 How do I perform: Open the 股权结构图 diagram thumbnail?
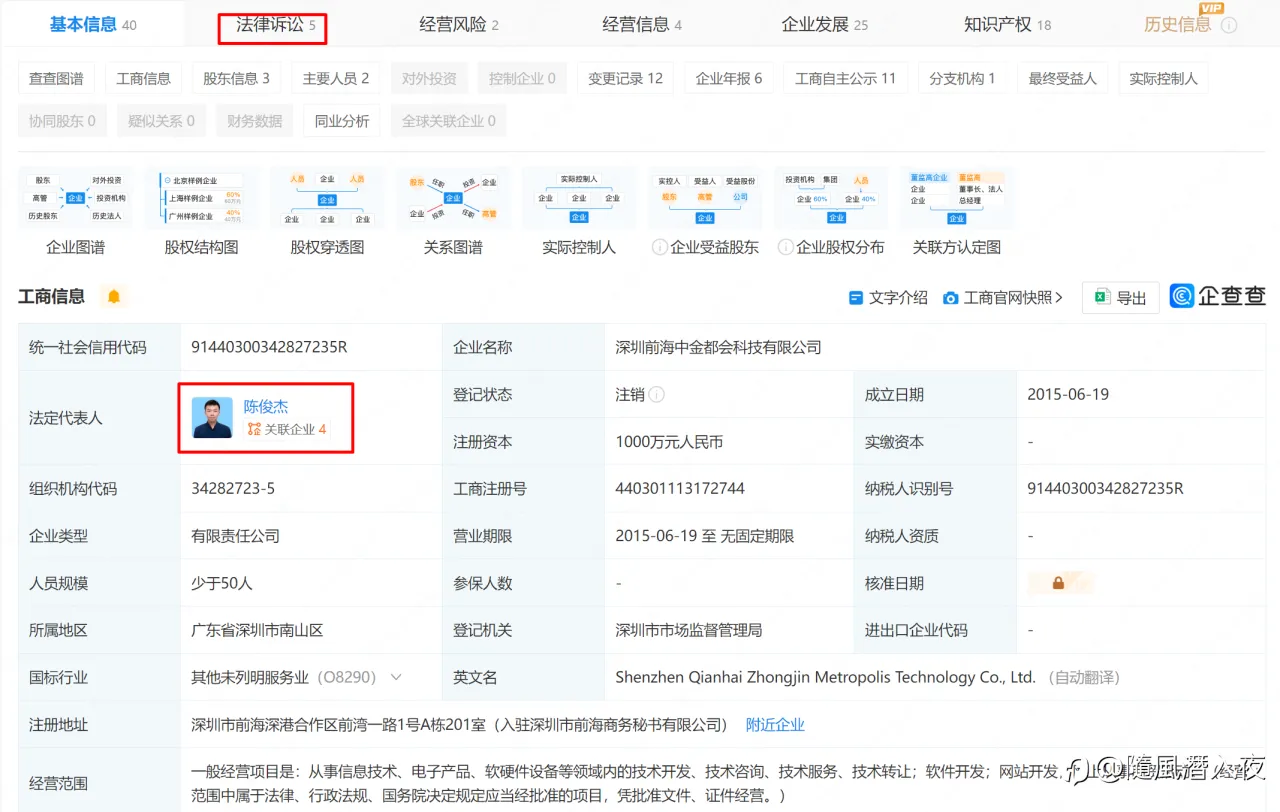(x=201, y=198)
